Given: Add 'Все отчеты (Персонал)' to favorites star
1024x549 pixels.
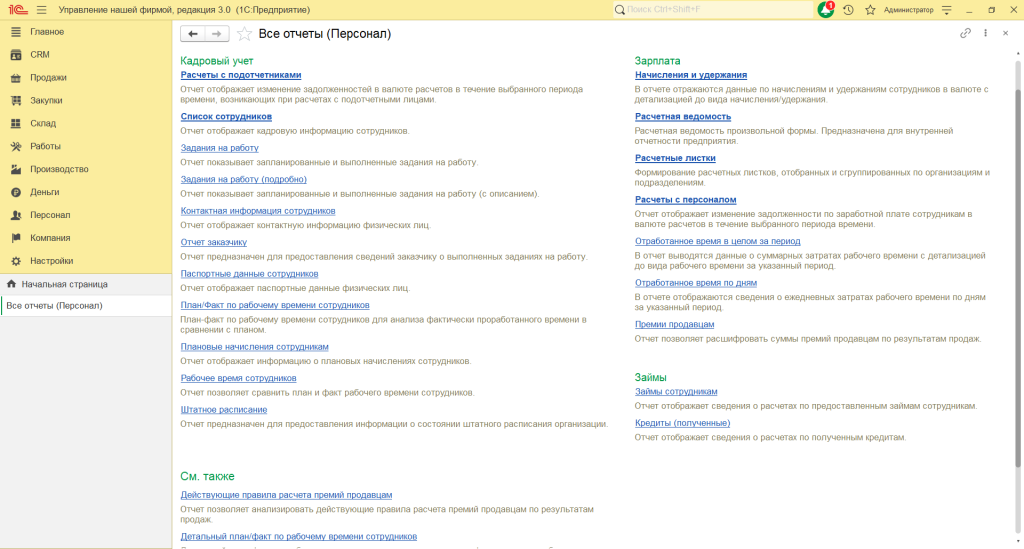Looking at the screenshot, I should pos(244,34).
